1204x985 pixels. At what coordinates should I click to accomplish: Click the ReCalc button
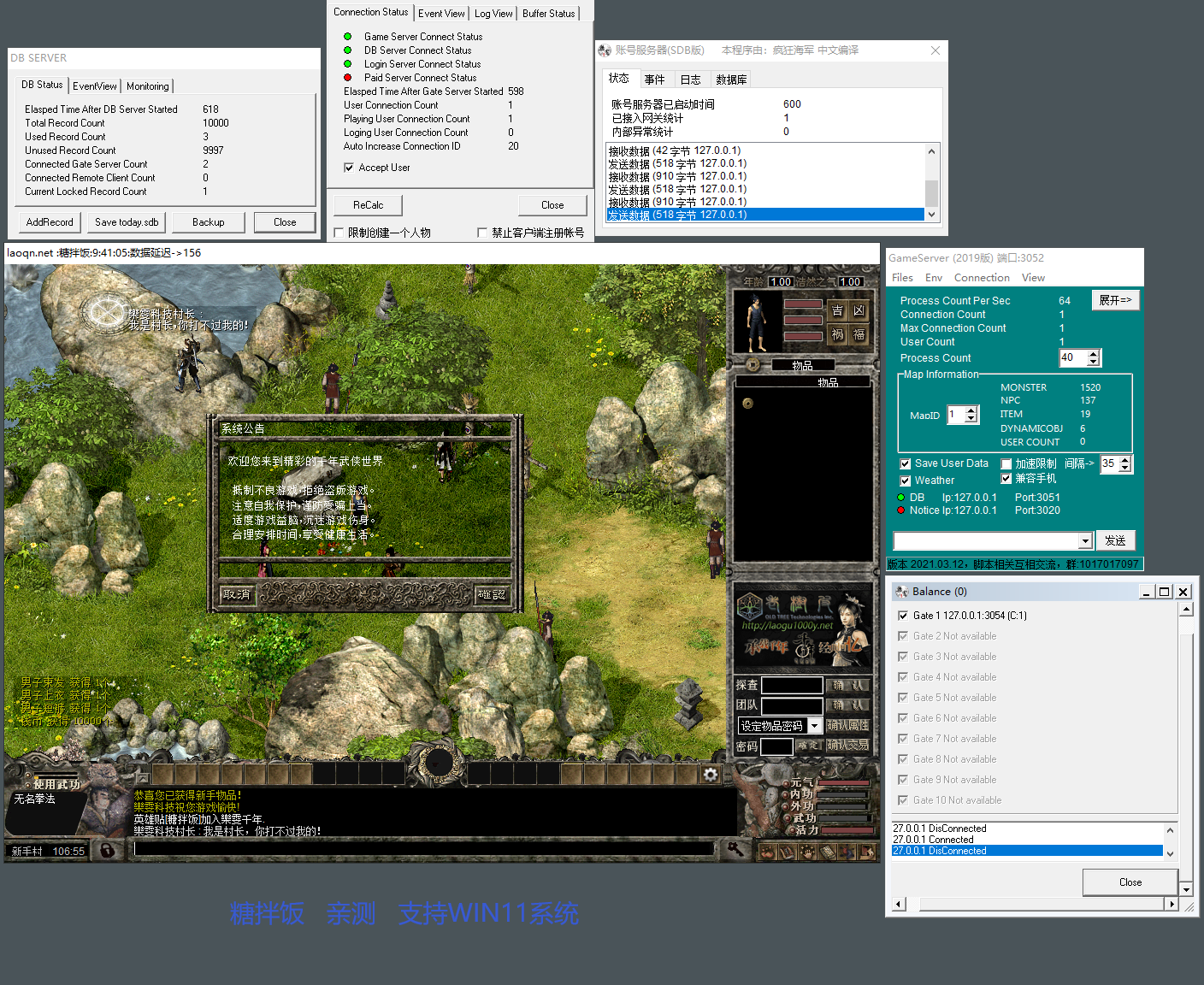[368, 205]
